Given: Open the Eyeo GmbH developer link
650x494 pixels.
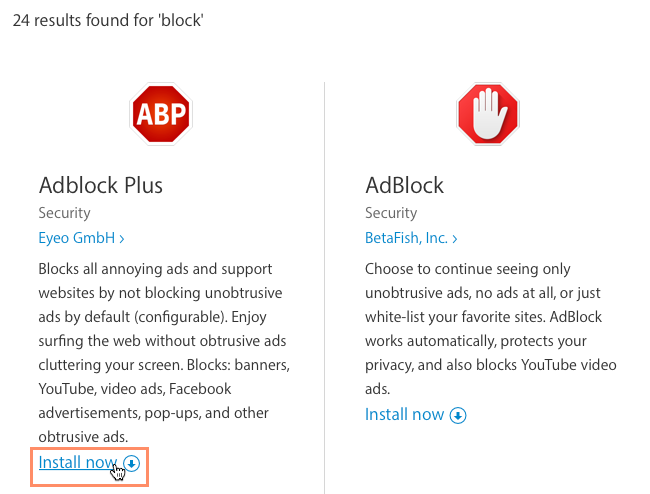Looking at the screenshot, I should (77, 239).
